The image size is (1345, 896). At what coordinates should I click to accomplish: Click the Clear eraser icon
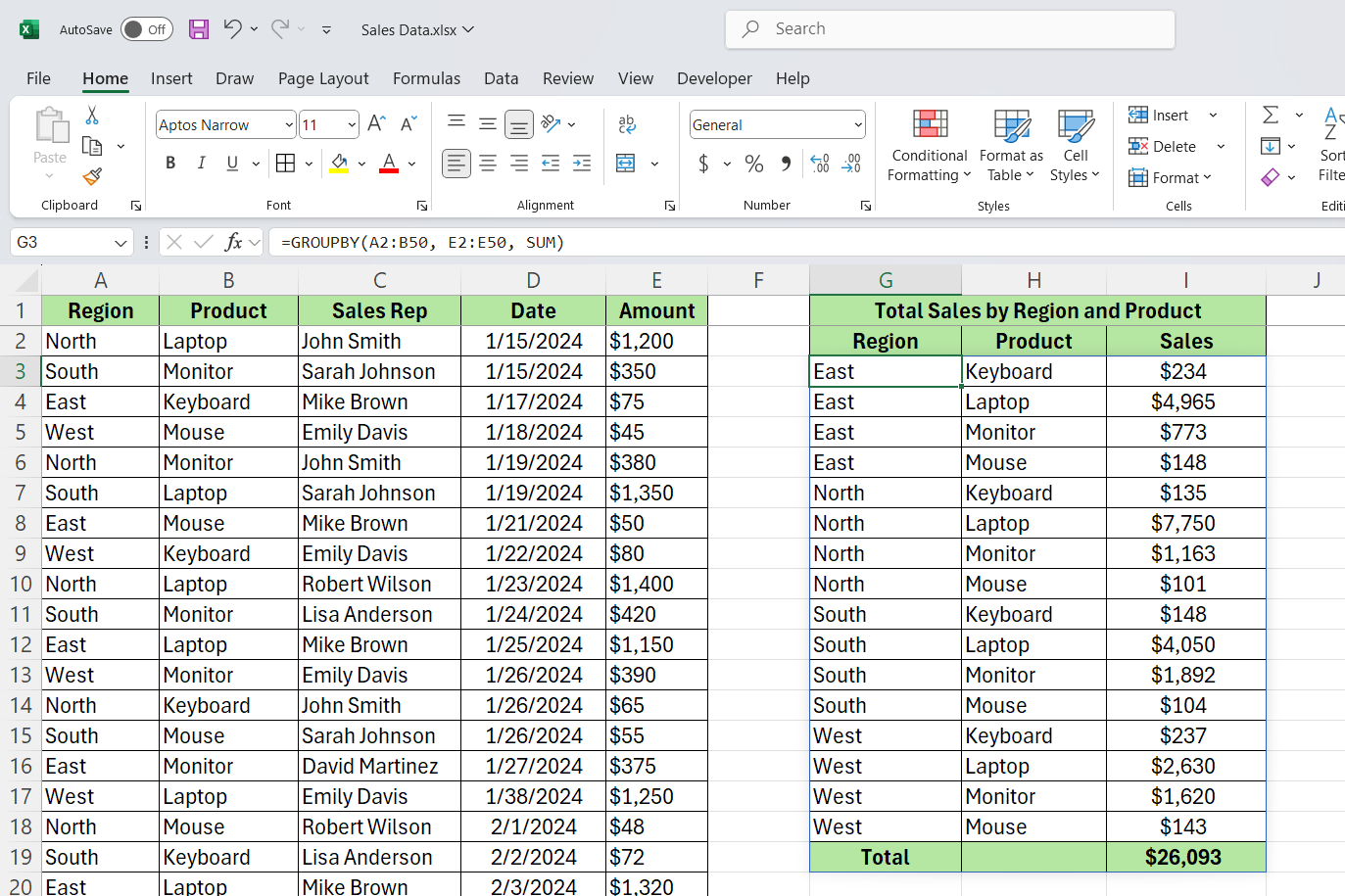(1271, 177)
